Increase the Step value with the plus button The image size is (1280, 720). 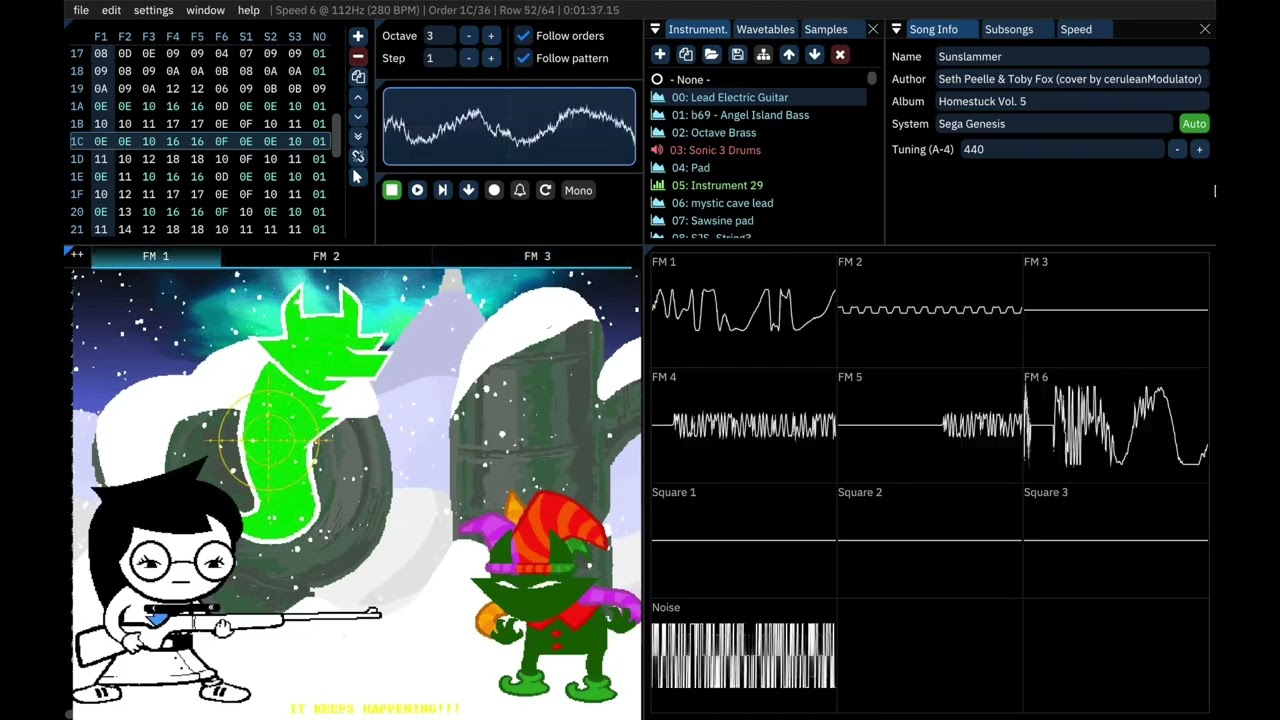click(x=490, y=58)
